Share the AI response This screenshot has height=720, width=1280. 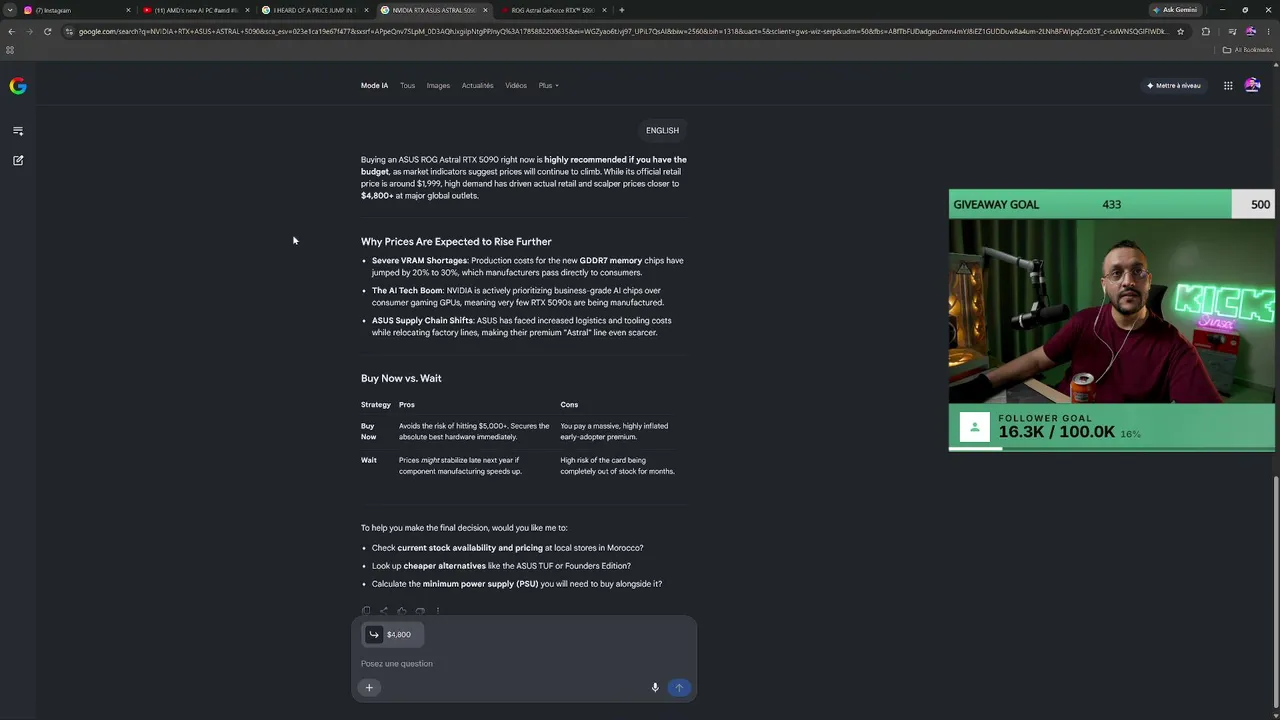click(384, 610)
